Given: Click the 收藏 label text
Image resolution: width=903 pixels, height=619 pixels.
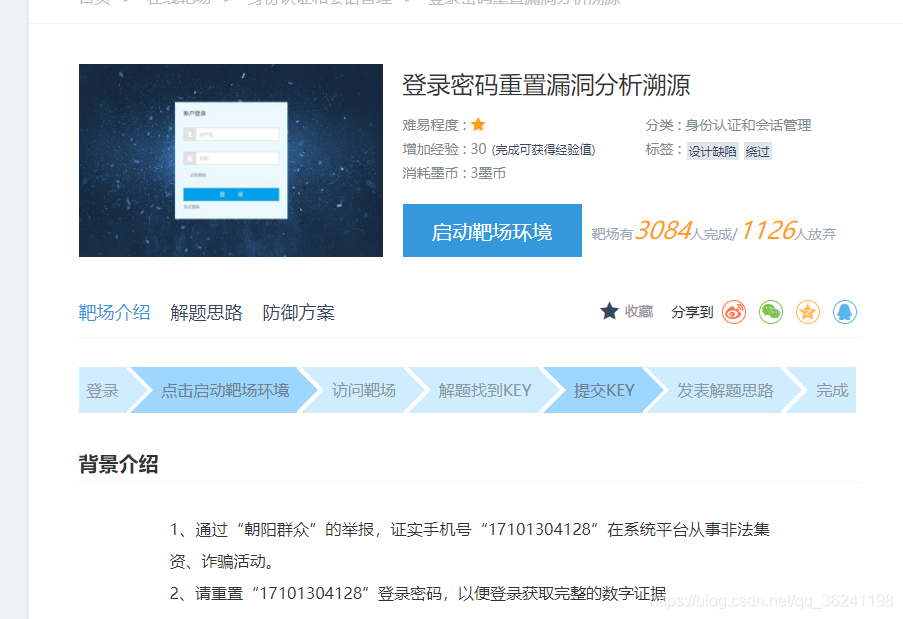Looking at the screenshot, I should coord(639,312).
